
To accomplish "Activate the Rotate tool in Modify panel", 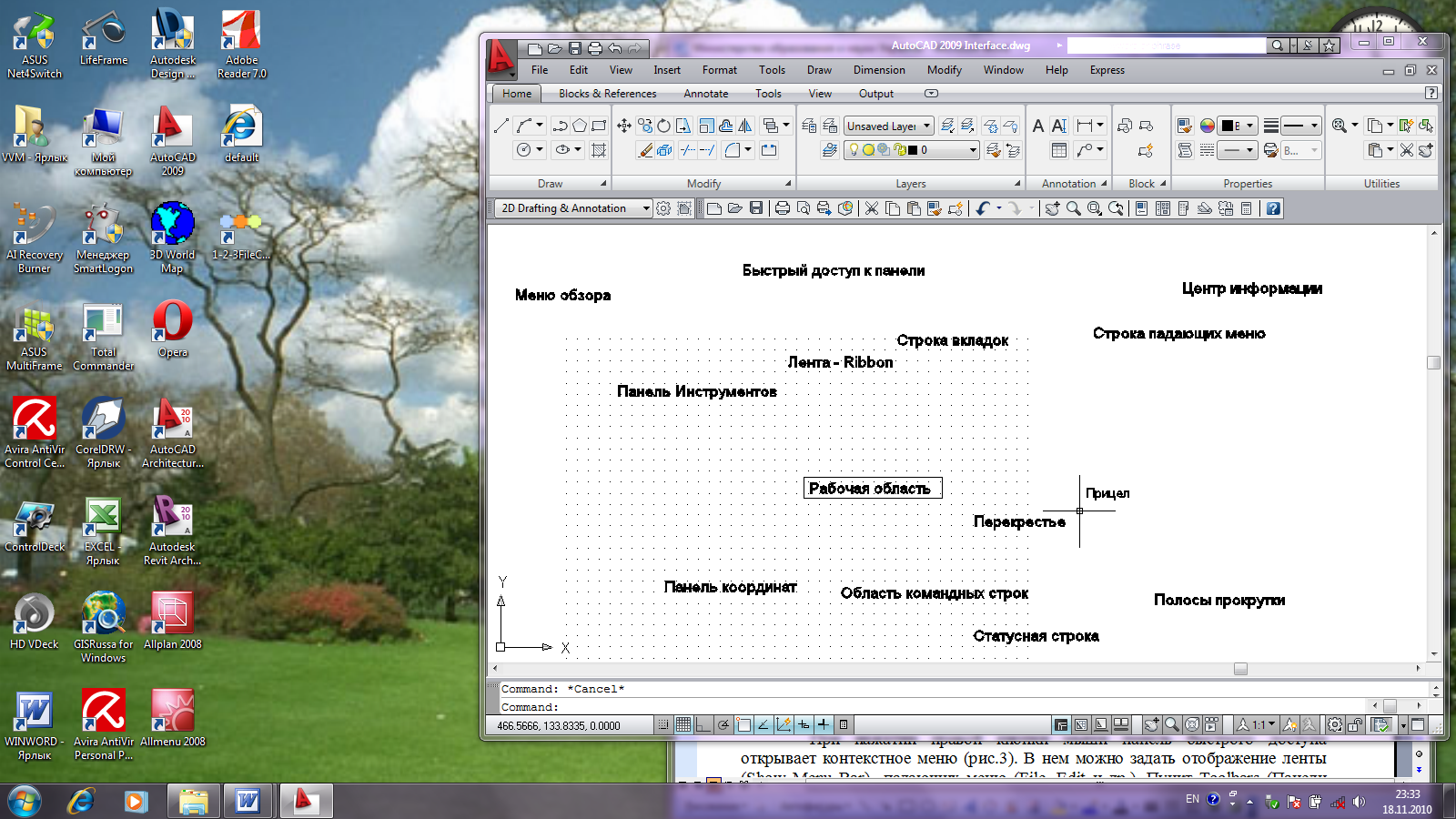I will tap(664, 126).
